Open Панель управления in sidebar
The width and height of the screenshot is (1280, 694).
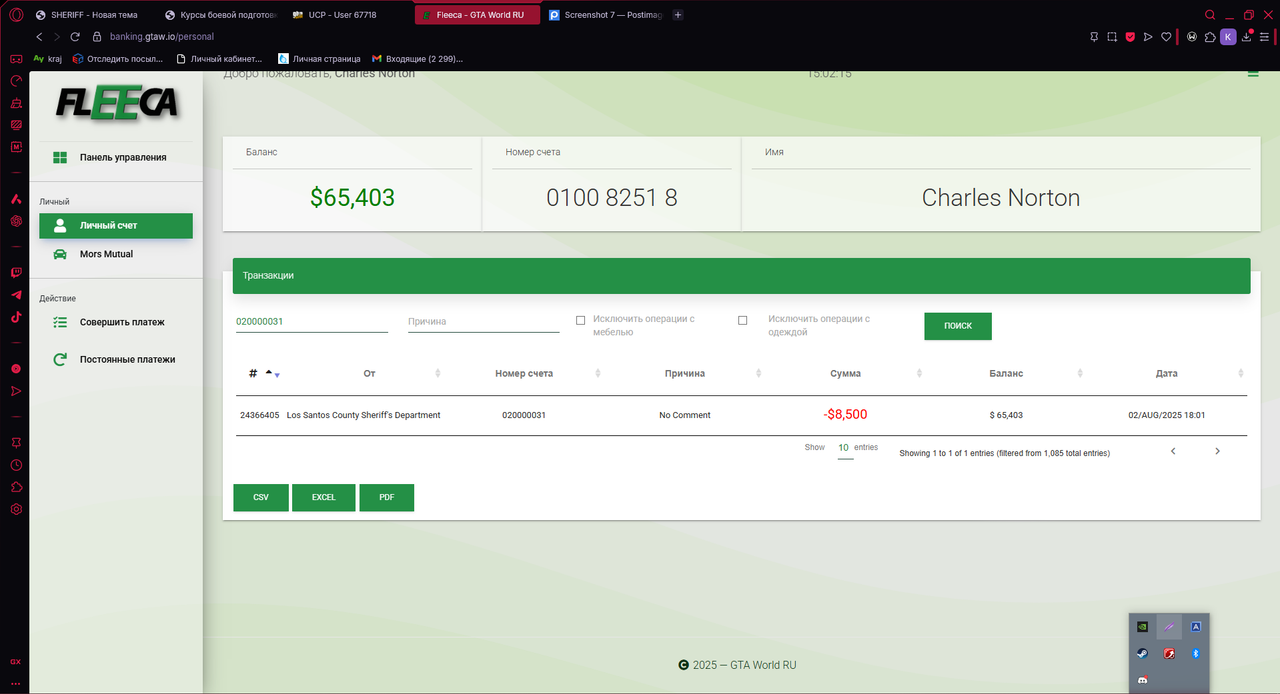116,157
